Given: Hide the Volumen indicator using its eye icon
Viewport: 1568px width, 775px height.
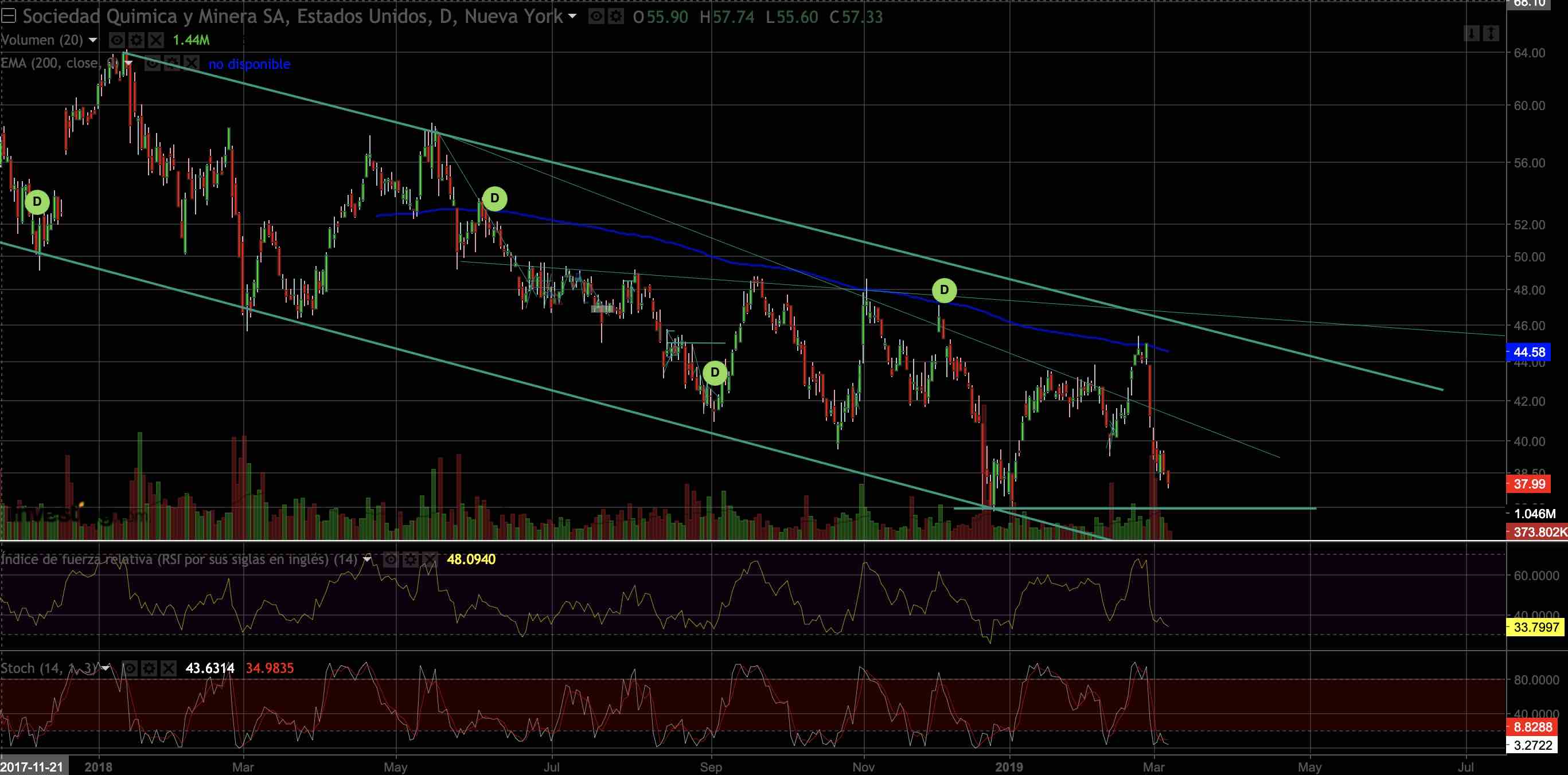Looking at the screenshot, I should 116,40.
